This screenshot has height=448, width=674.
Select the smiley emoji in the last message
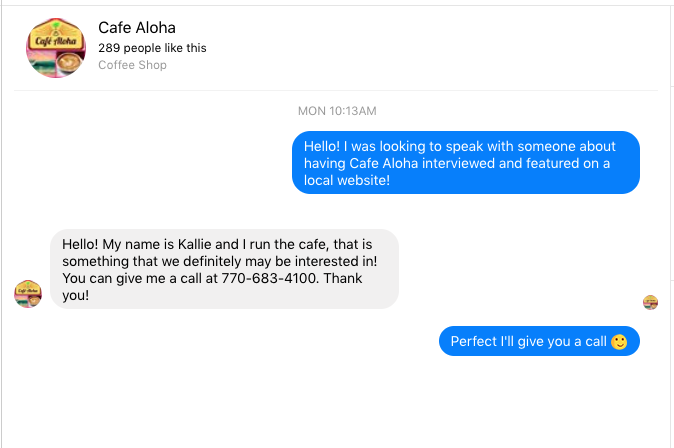pyautogui.click(x=619, y=342)
